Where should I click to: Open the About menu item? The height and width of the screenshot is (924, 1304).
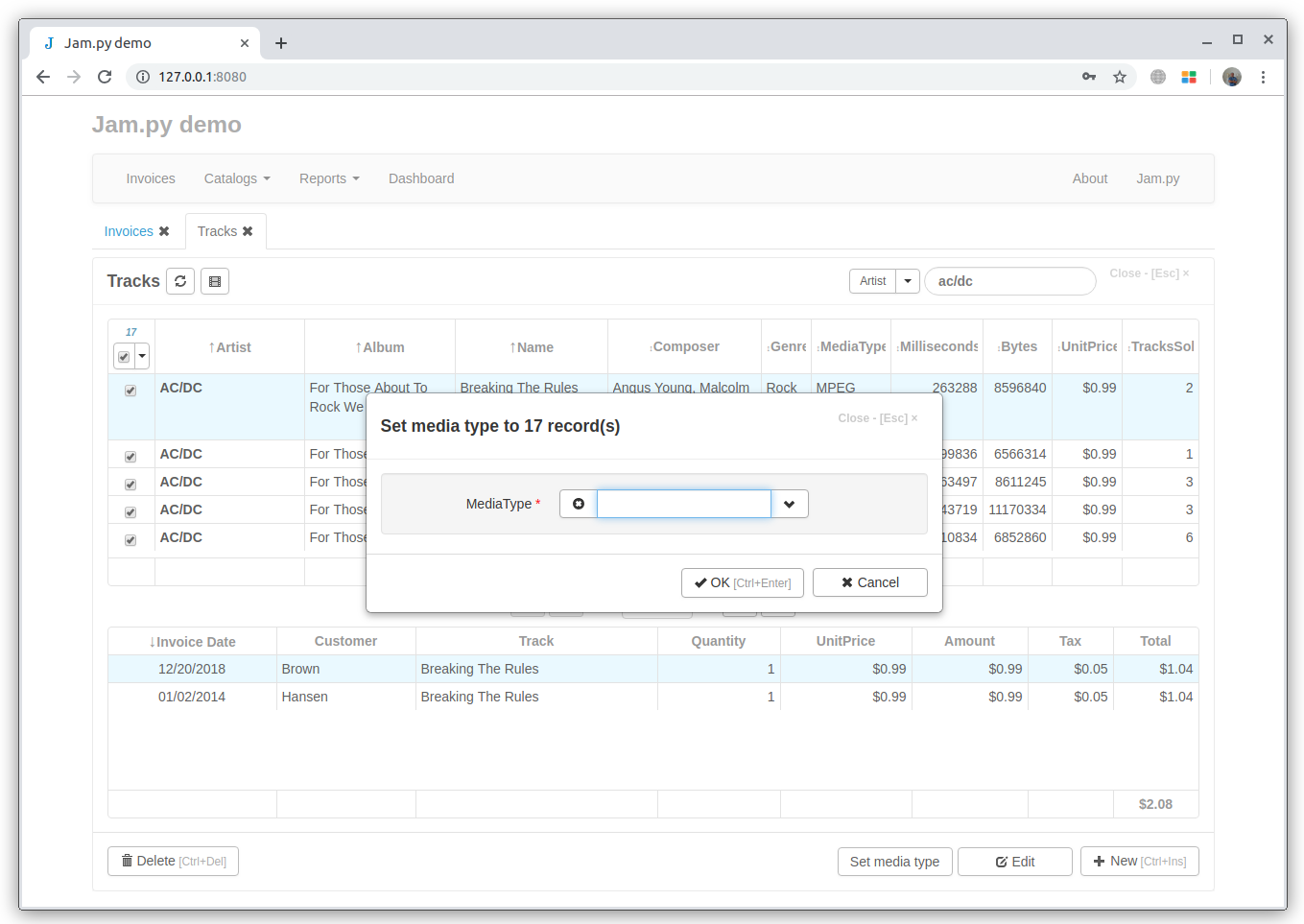[x=1090, y=178]
